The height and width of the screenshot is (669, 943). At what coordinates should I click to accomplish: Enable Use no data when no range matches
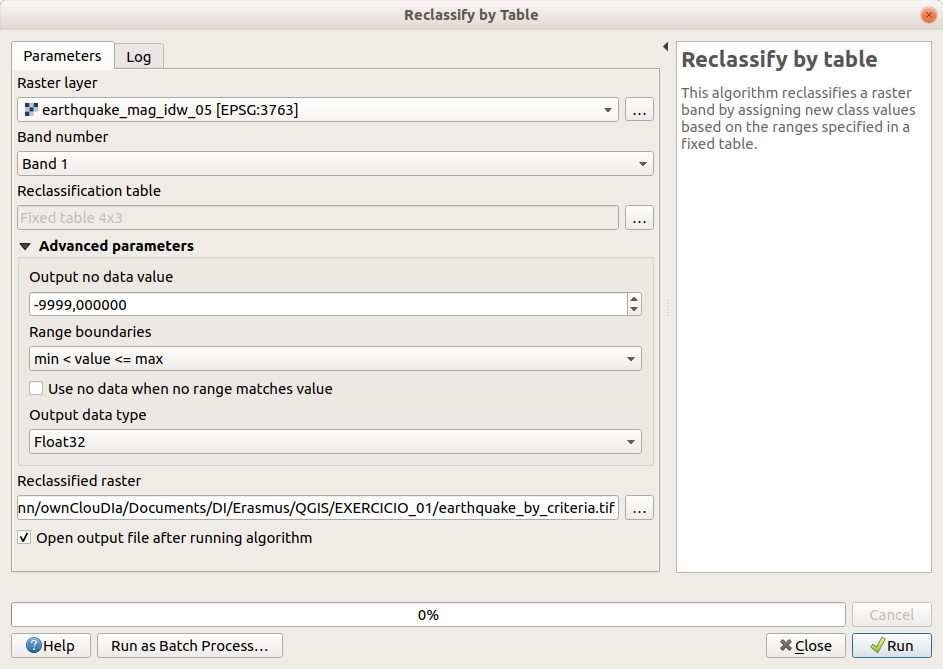[x=37, y=389]
